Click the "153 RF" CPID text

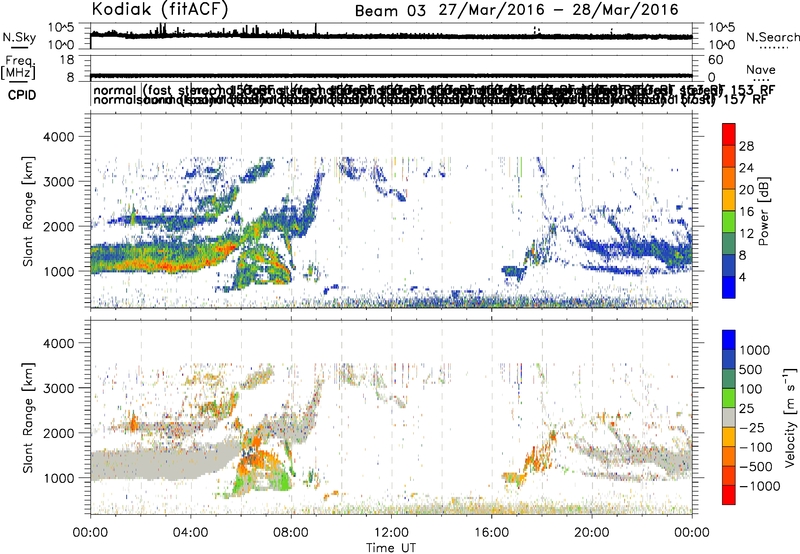pos(753,90)
